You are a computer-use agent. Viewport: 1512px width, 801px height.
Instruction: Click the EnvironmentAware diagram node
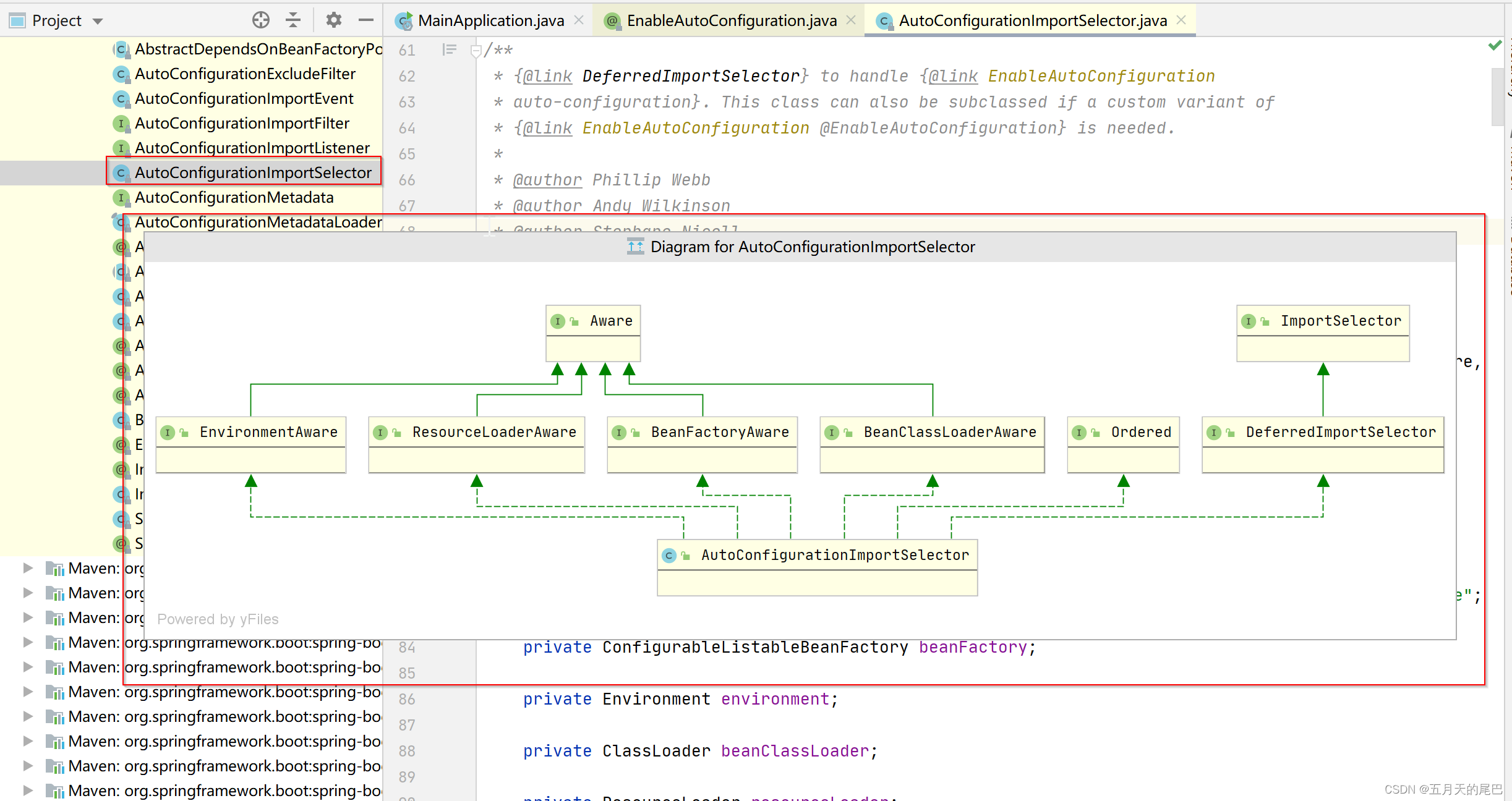[x=251, y=445]
